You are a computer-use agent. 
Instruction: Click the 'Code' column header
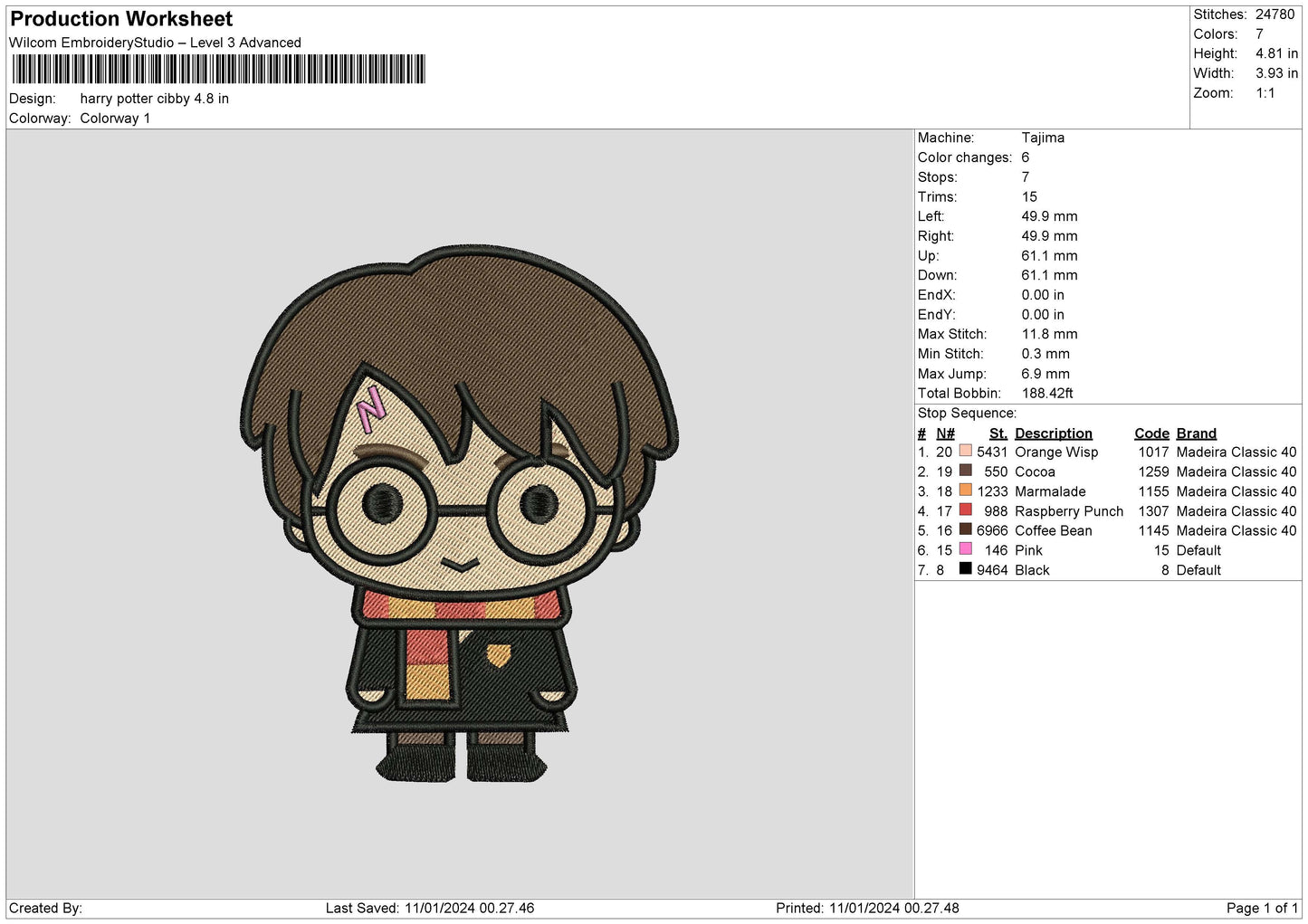click(1151, 433)
